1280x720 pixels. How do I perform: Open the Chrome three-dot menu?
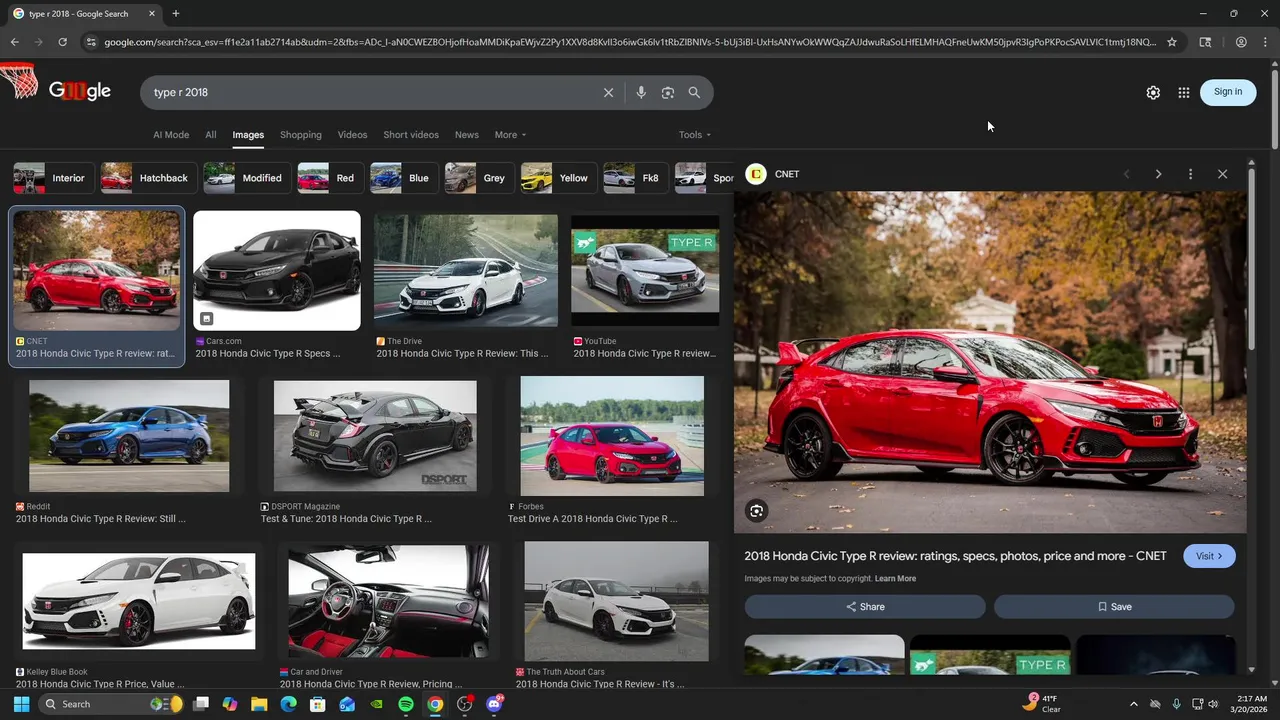point(1265,42)
